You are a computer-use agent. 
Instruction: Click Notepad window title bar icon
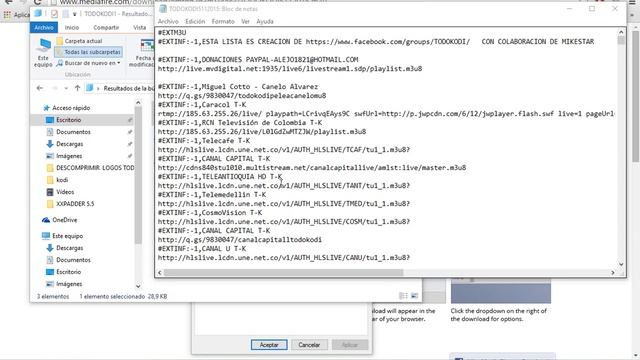click(x=163, y=9)
